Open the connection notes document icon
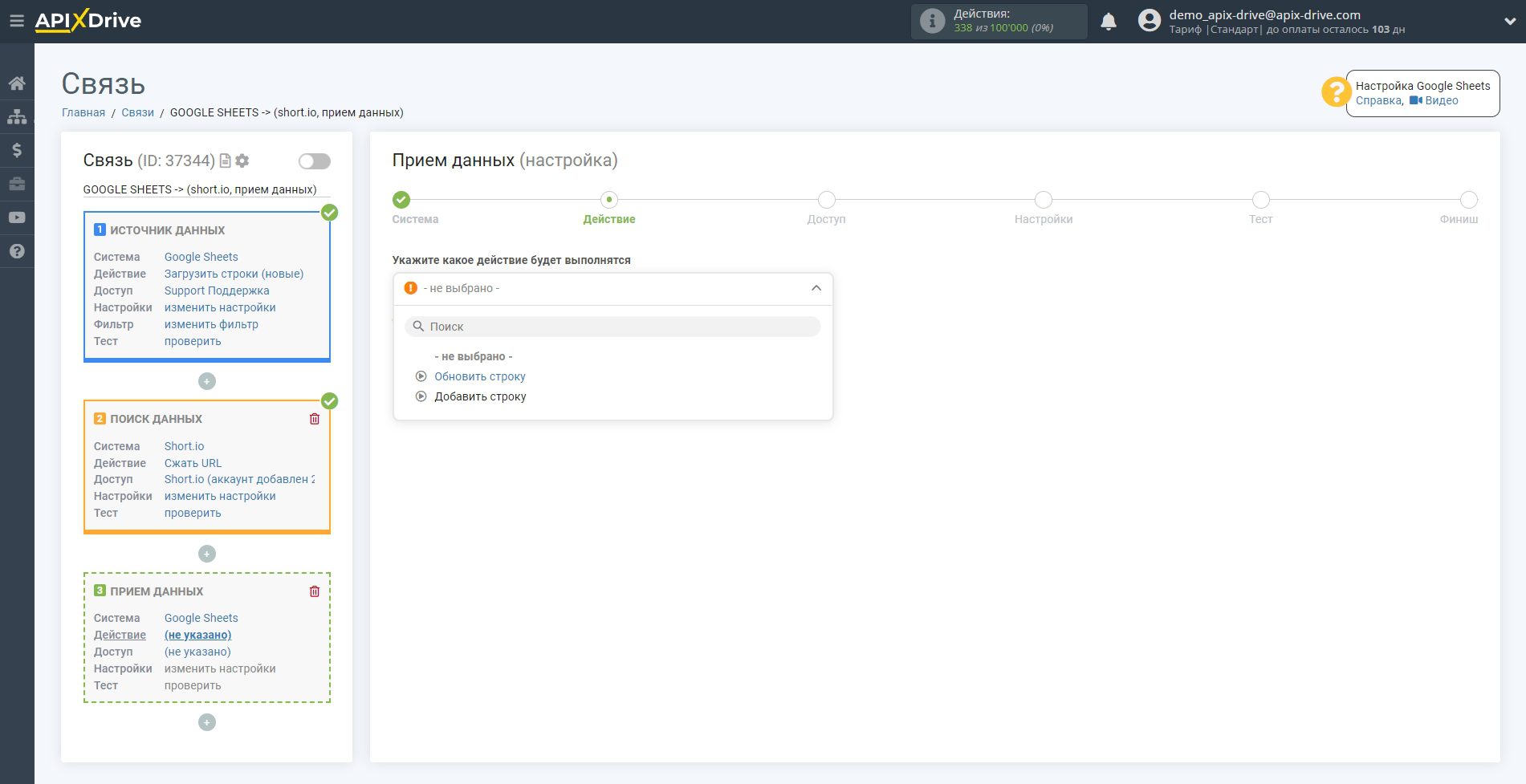The image size is (1526, 784). [x=226, y=160]
